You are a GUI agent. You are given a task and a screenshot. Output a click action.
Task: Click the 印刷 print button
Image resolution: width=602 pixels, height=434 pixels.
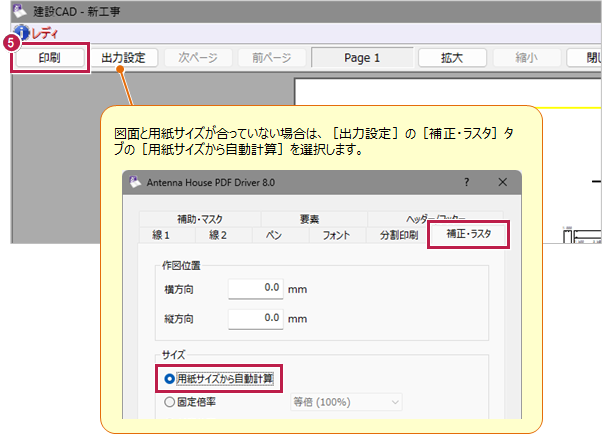pyautogui.click(x=50, y=58)
